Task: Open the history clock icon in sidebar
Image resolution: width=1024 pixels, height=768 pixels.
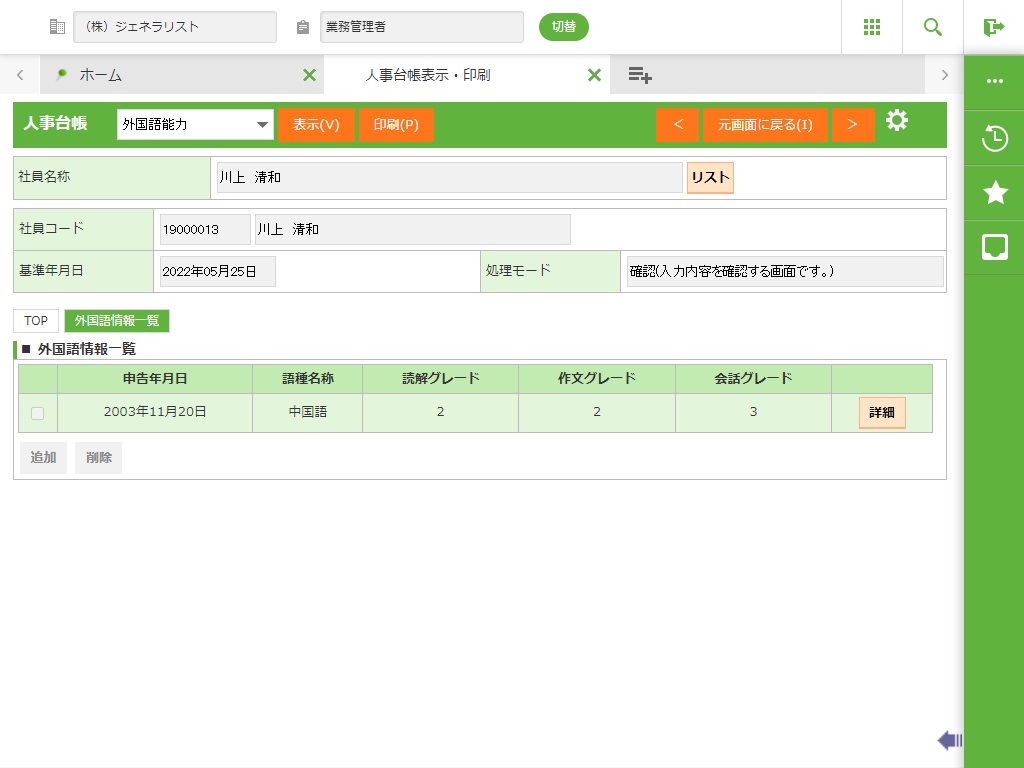Action: pos(995,138)
